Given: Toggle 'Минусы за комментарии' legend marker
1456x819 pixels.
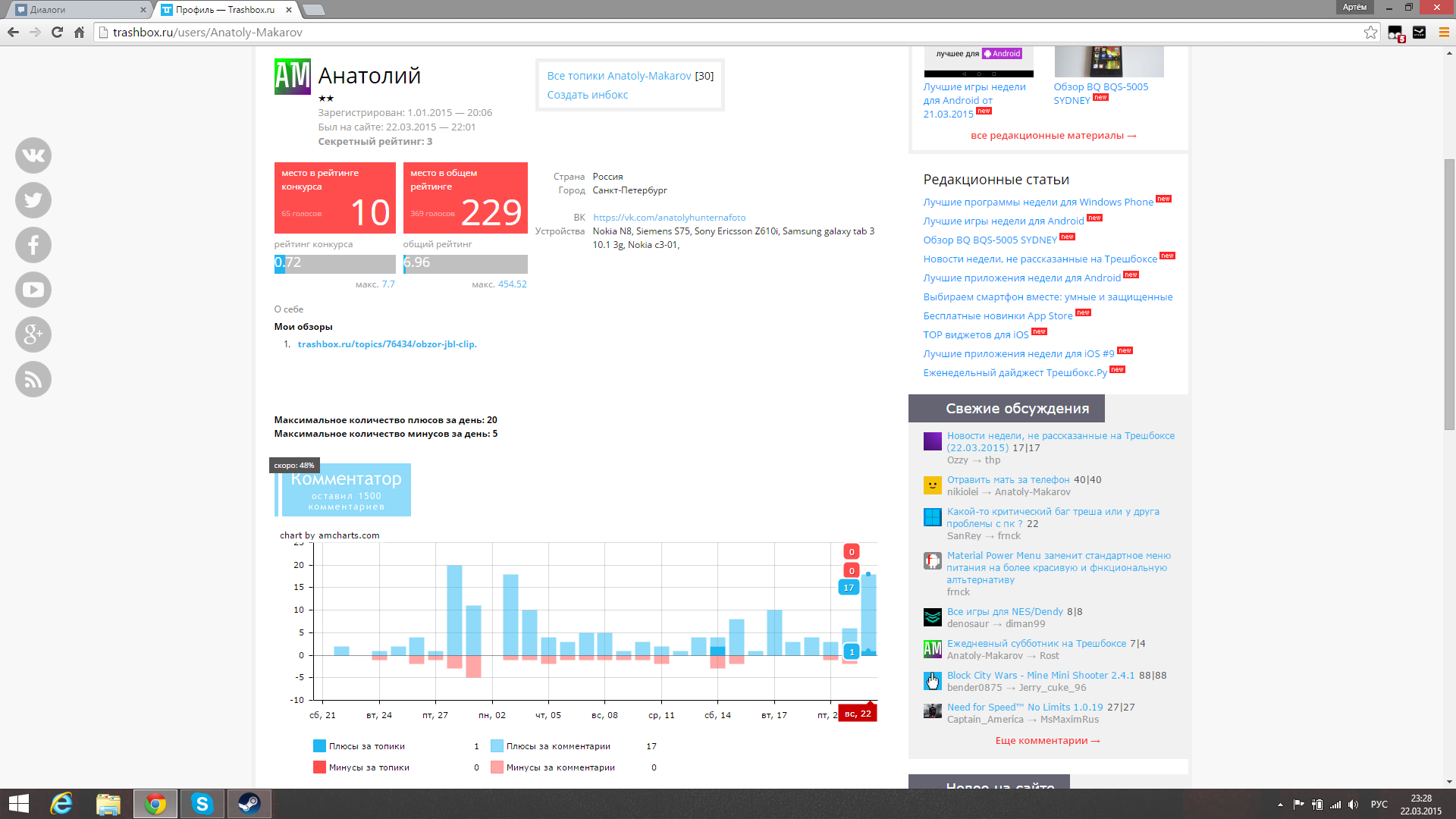Looking at the screenshot, I should (497, 767).
